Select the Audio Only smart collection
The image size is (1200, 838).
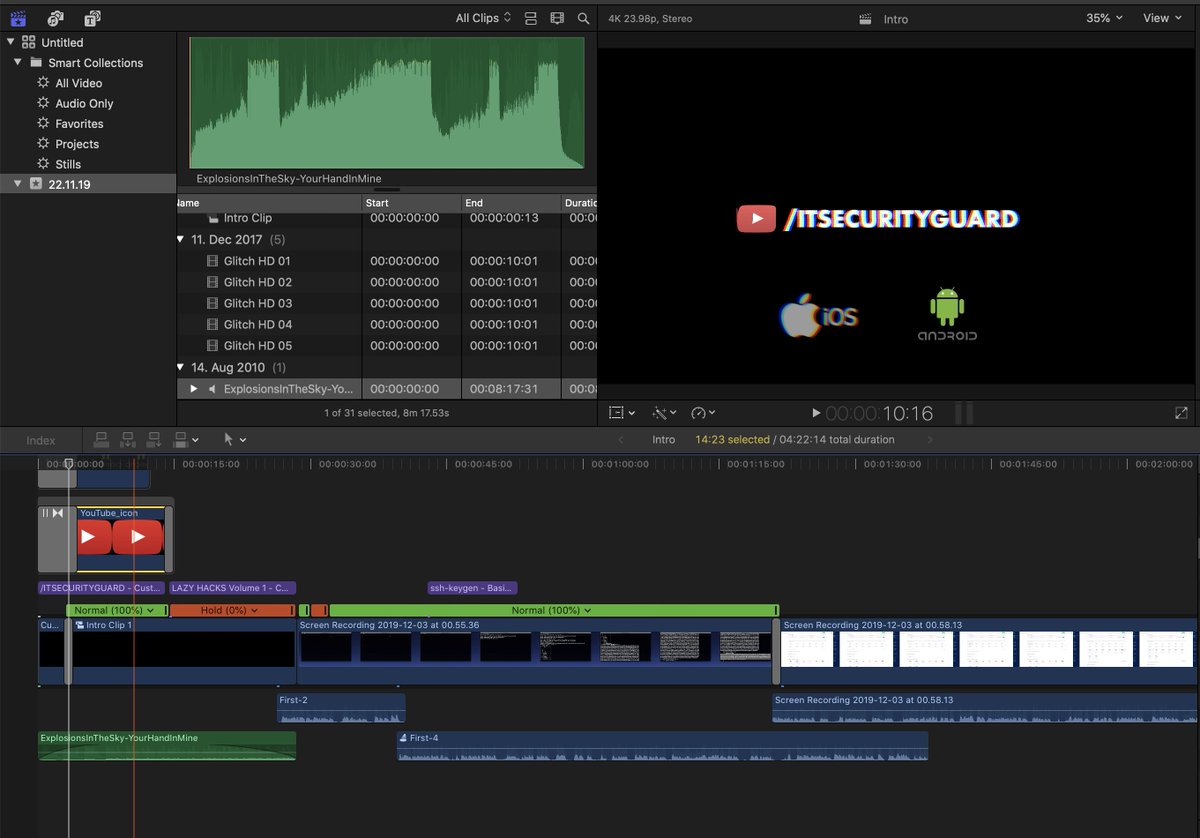[x=84, y=103]
